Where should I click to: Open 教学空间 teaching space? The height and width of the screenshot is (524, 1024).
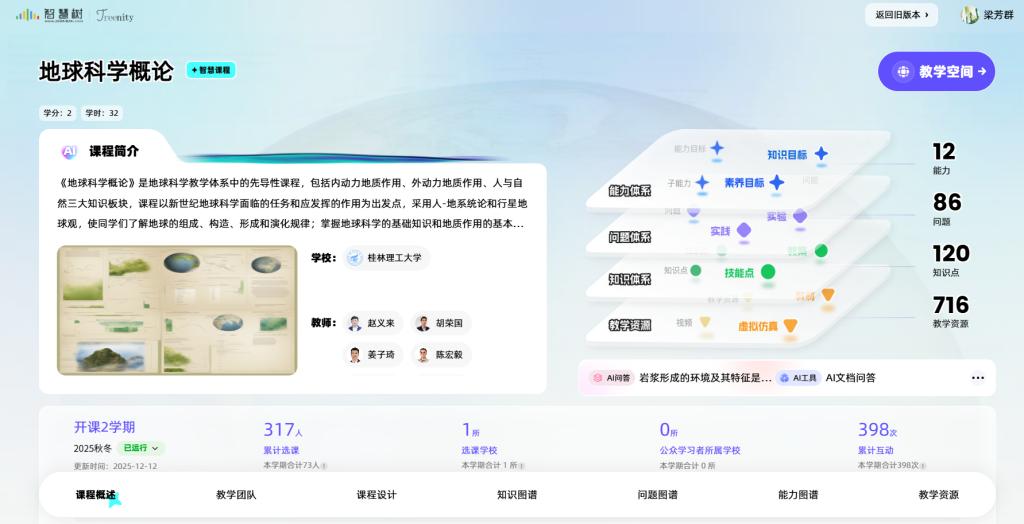point(936,72)
